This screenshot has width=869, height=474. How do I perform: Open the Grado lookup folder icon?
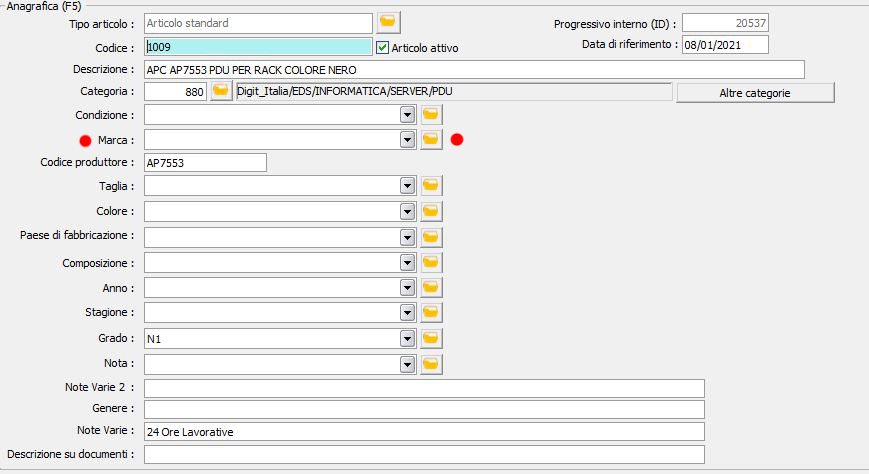pos(431,338)
